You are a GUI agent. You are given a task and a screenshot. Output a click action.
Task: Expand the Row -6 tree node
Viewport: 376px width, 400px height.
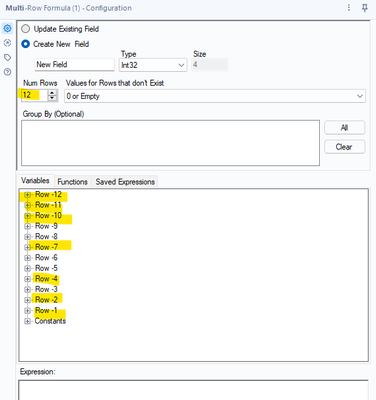tap(28, 258)
